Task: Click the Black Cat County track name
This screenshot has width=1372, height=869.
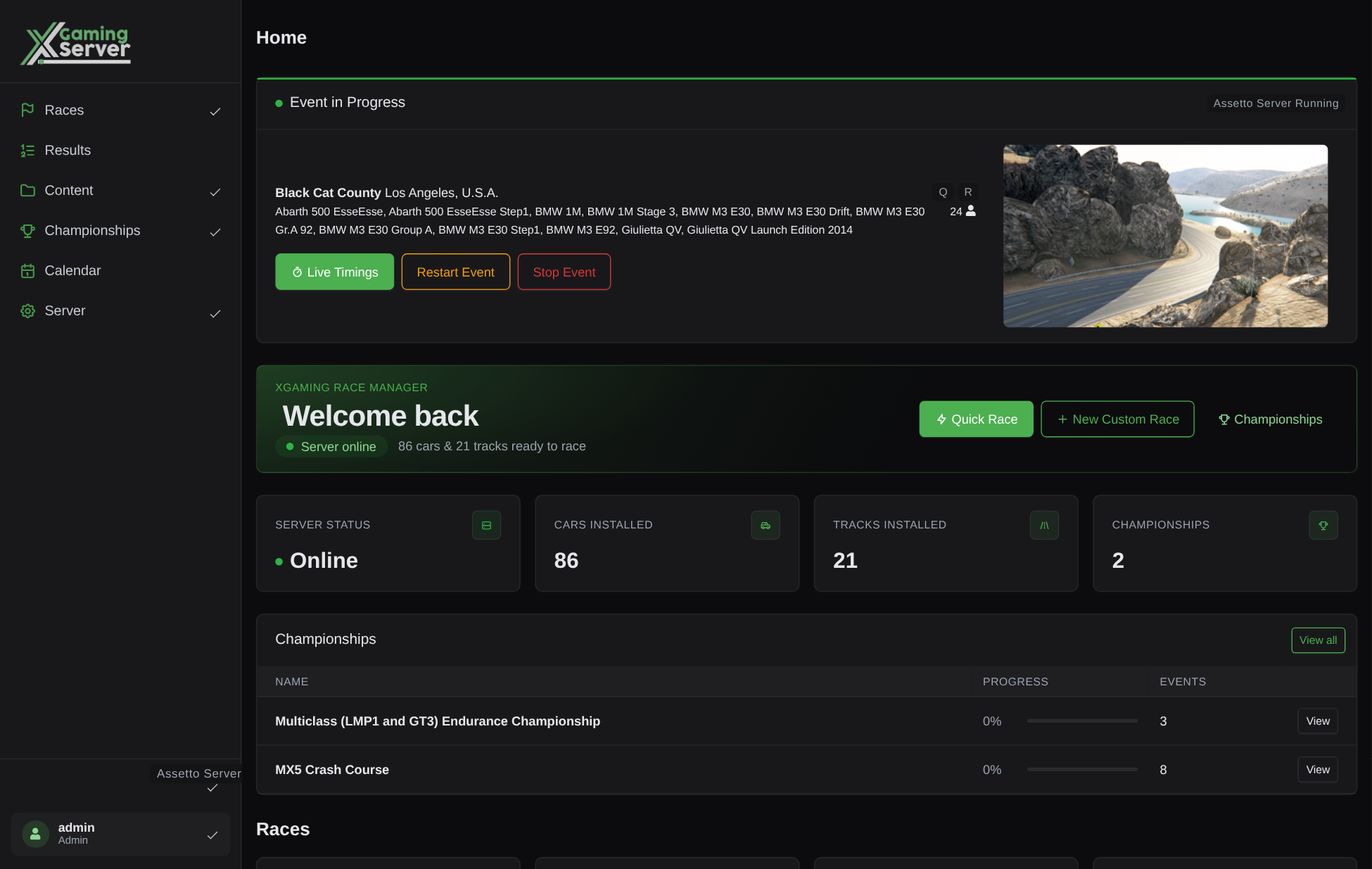Action: click(328, 192)
